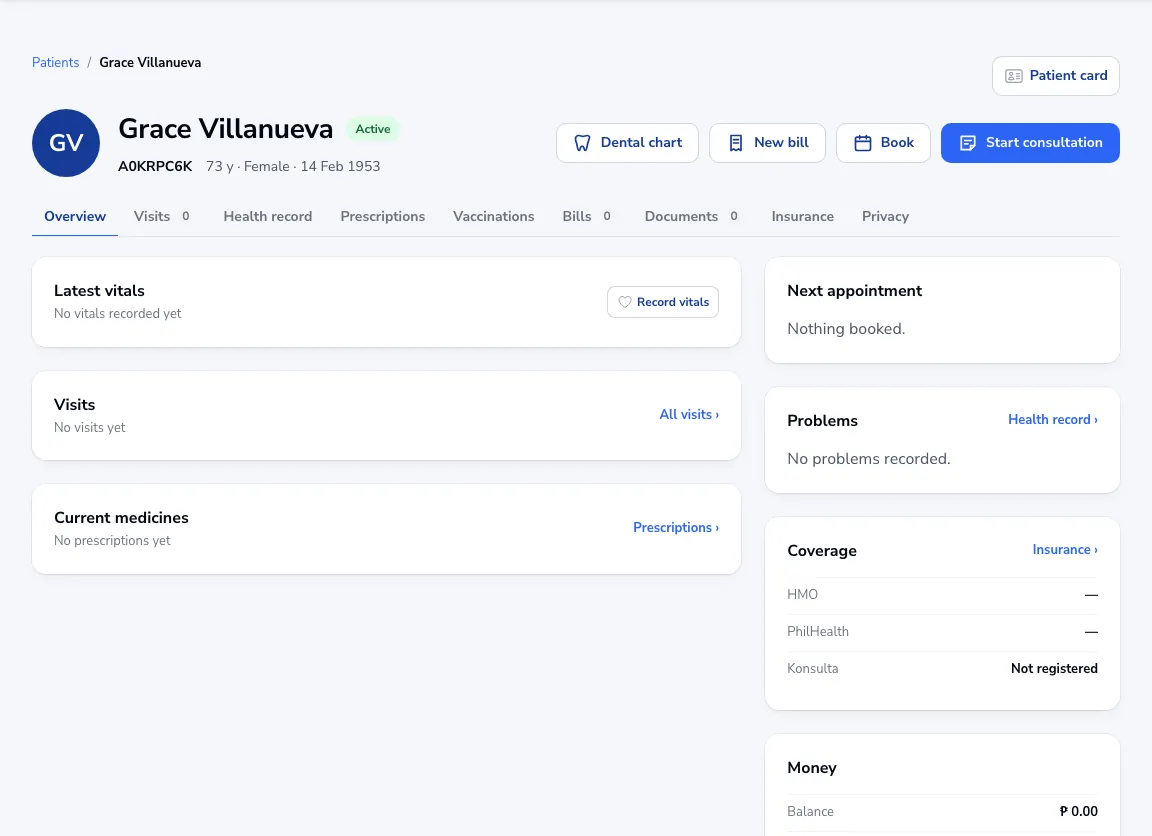This screenshot has width=1152, height=836.
Task: Switch to the Visits tab
Action: pyautogui.click(x=162, y=216)
